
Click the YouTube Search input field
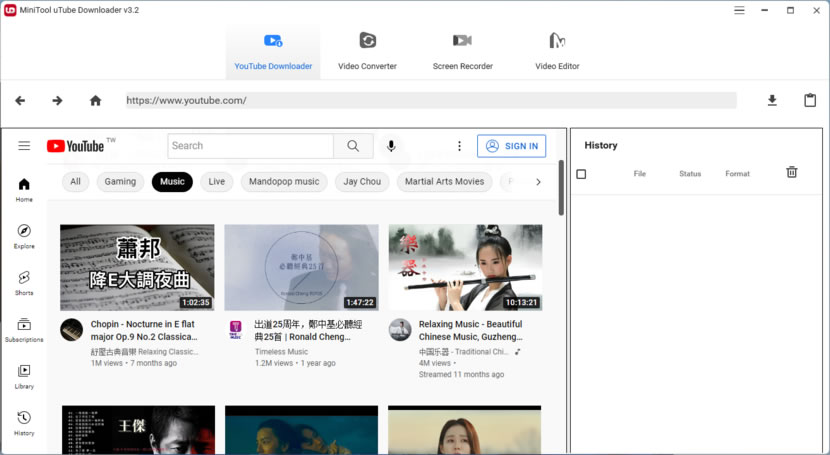(250, 145)
